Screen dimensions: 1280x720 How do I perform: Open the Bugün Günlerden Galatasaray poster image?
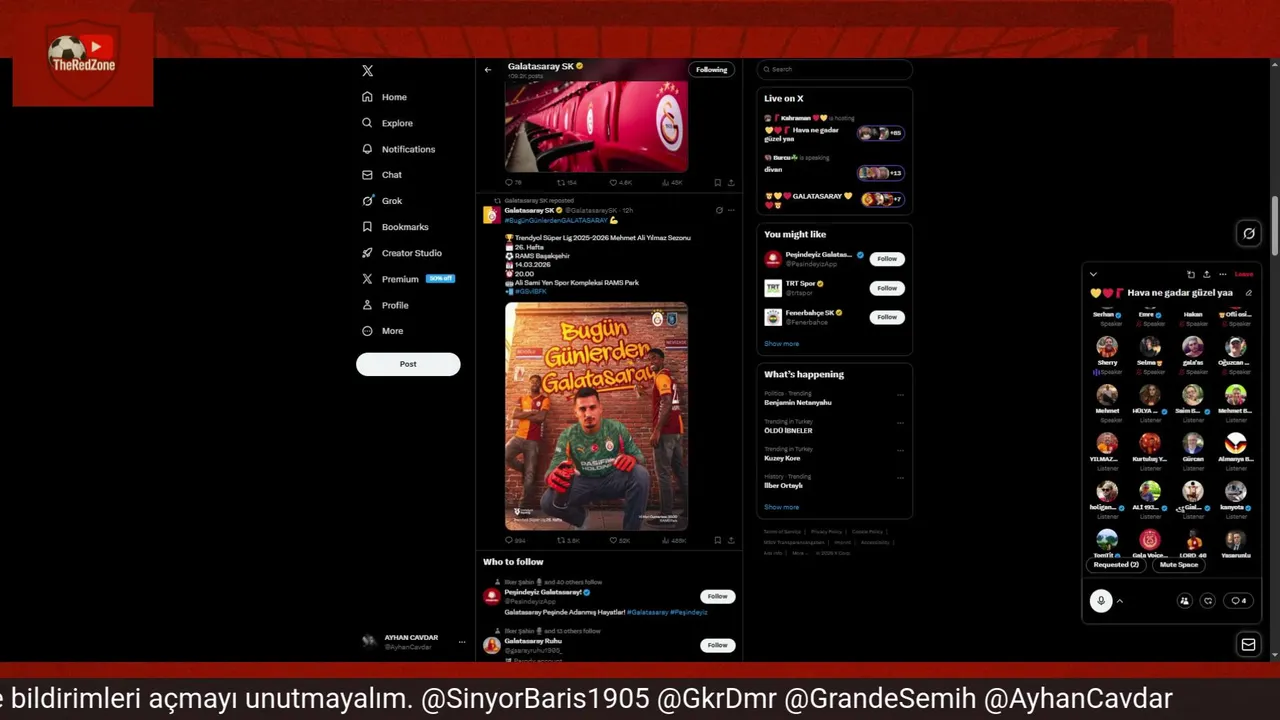click(x=596, y=416)
